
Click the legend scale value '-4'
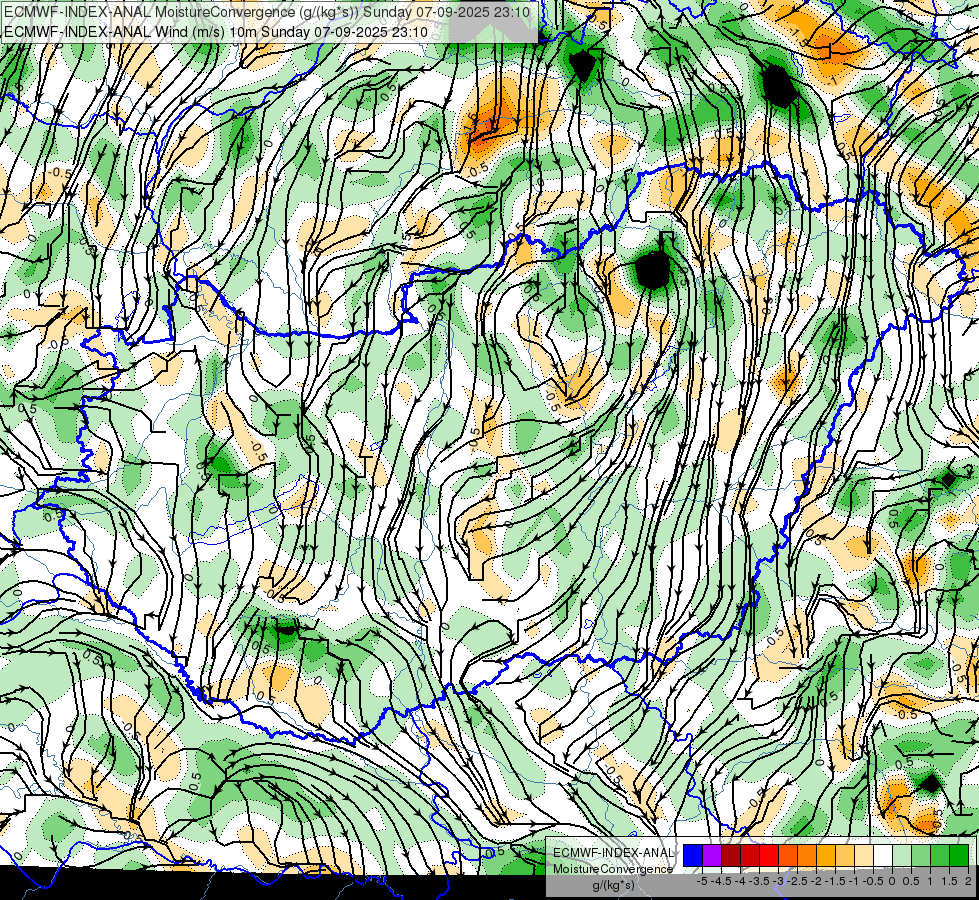click(x=740, y=881)
